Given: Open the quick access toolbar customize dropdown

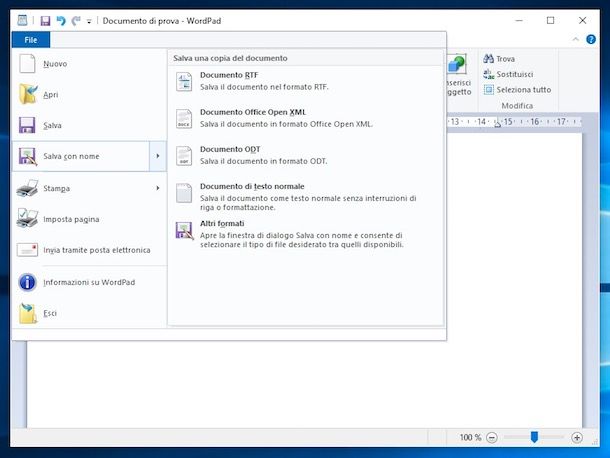Looking at the screenshot, I should [89, 21].
